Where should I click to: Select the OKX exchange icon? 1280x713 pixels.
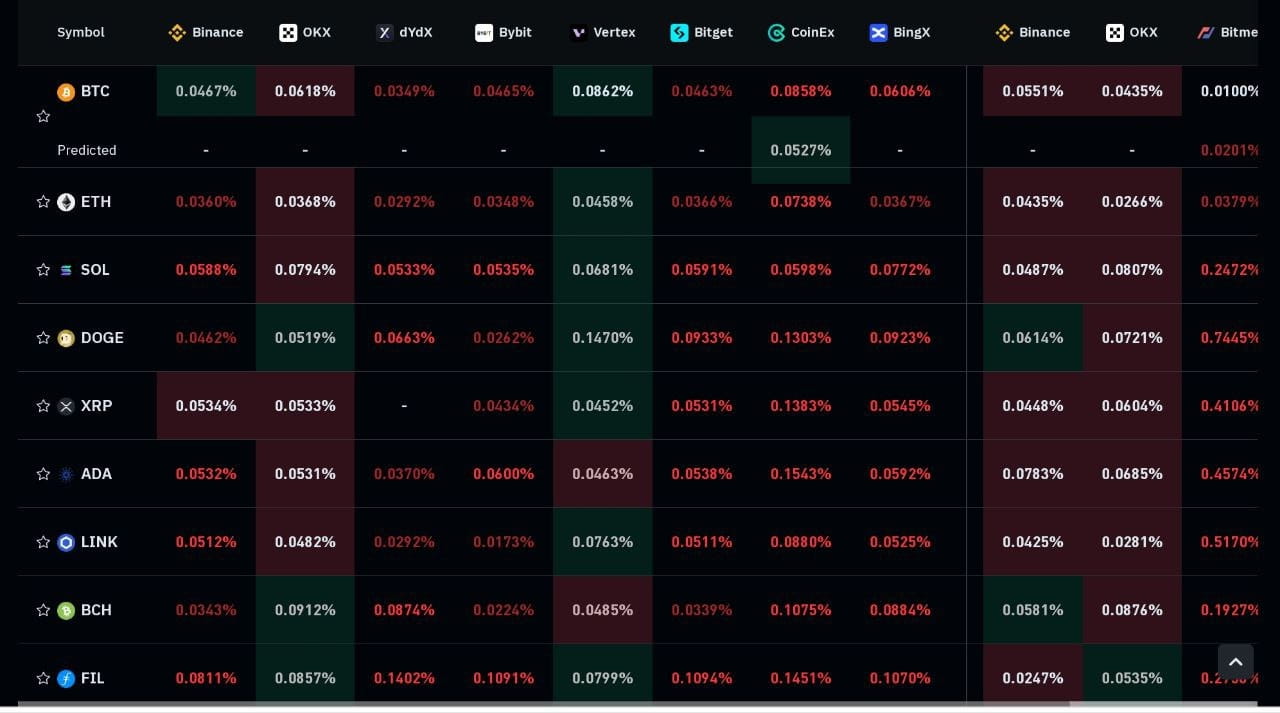coord(288,31)
